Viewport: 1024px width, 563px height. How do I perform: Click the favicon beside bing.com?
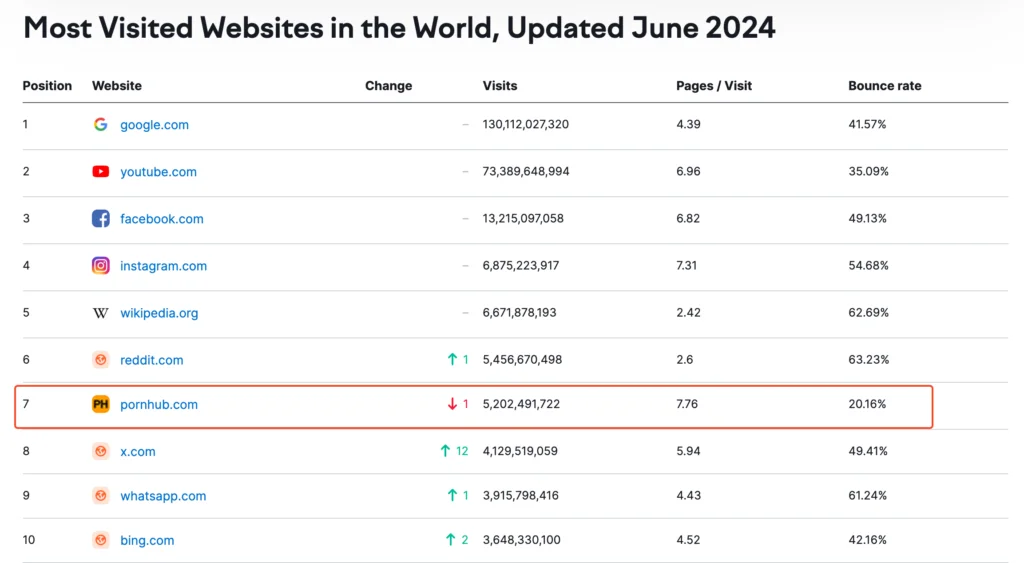pos(100,540)
